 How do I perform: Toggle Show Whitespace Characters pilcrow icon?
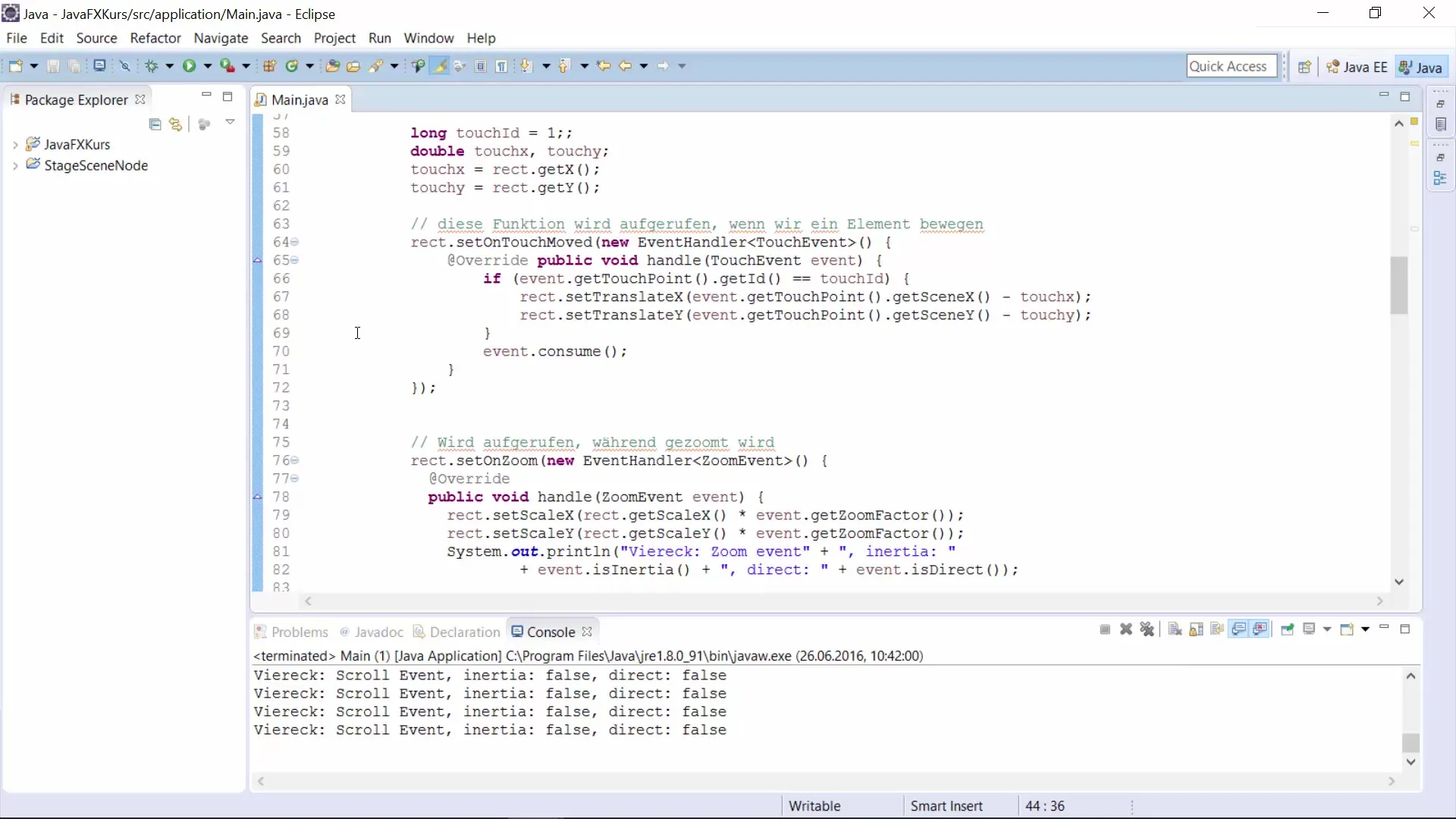[x=502, y=66]
